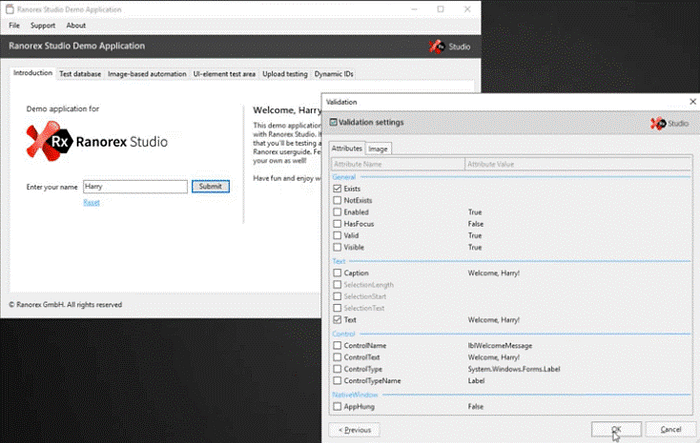Screen dimensions: 700x443
Task: Click the Attribute Value column header
Action: [x=579, y=164]
